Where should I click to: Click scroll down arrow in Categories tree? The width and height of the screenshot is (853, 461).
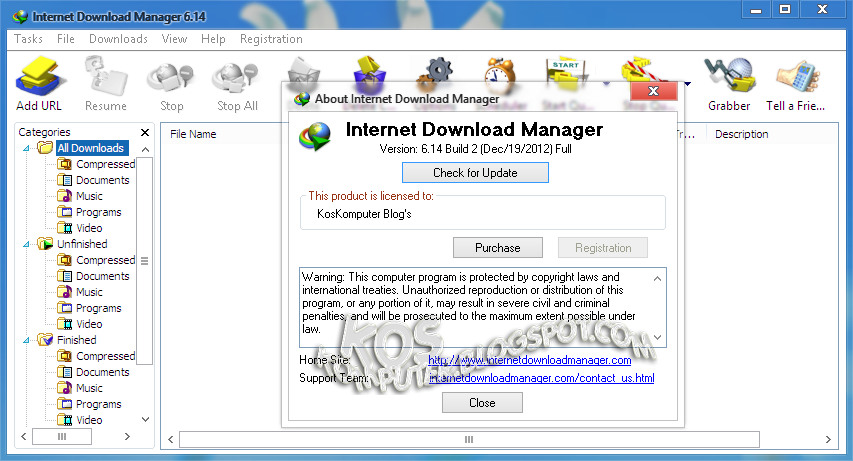click(145, 420)
